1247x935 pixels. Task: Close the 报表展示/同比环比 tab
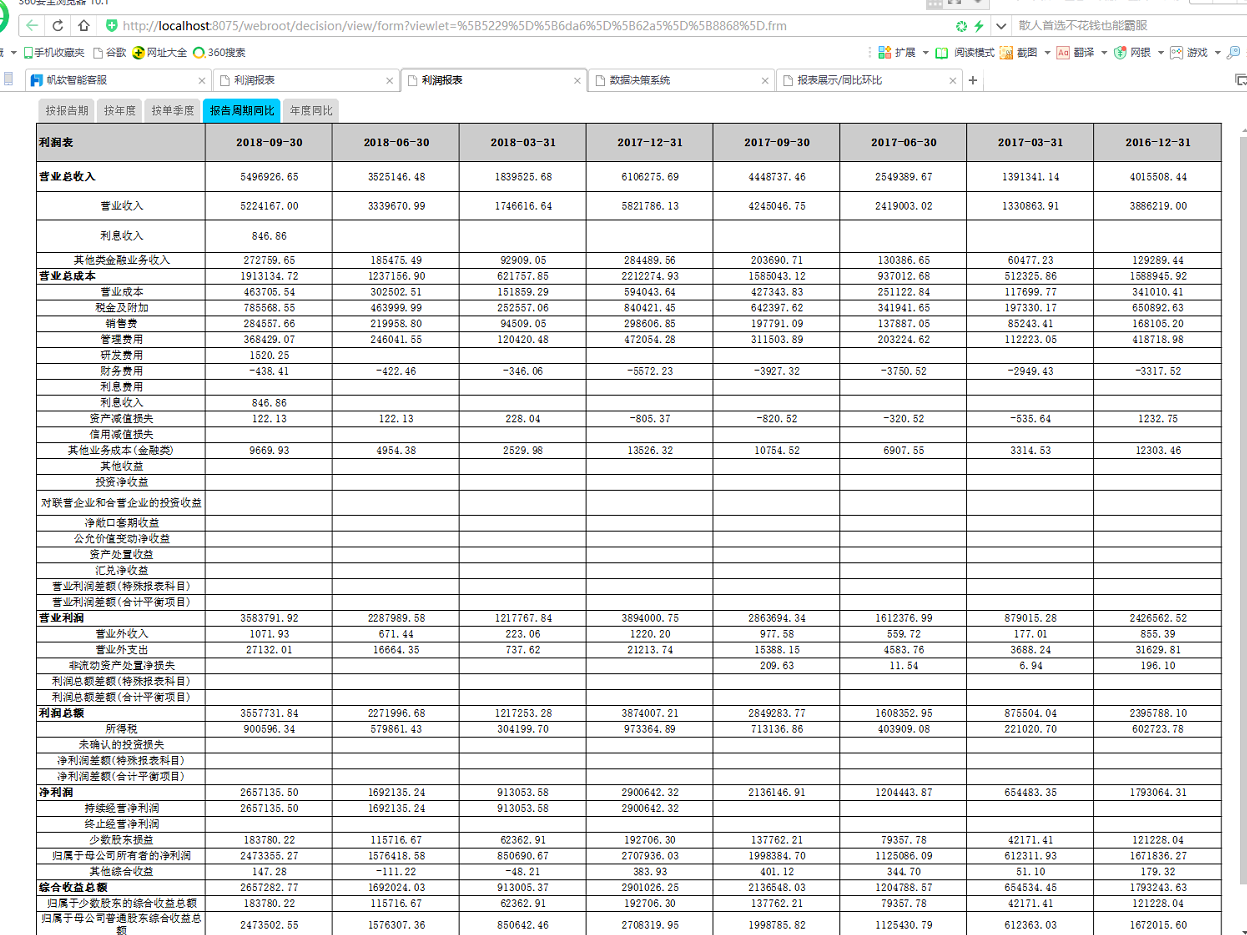tap(953, 80)
